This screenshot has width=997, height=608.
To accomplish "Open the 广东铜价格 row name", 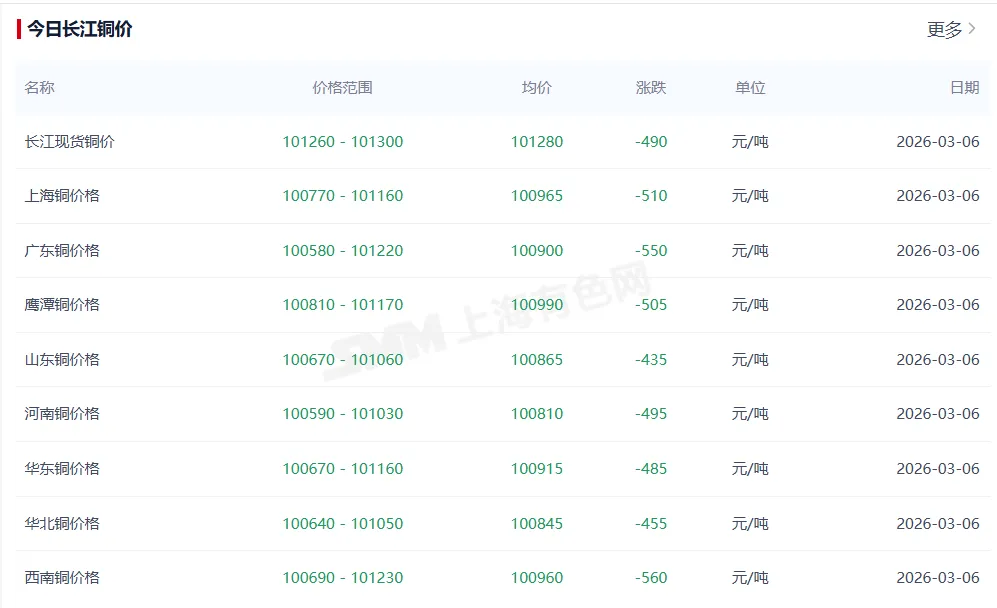I will coord(62,251).
